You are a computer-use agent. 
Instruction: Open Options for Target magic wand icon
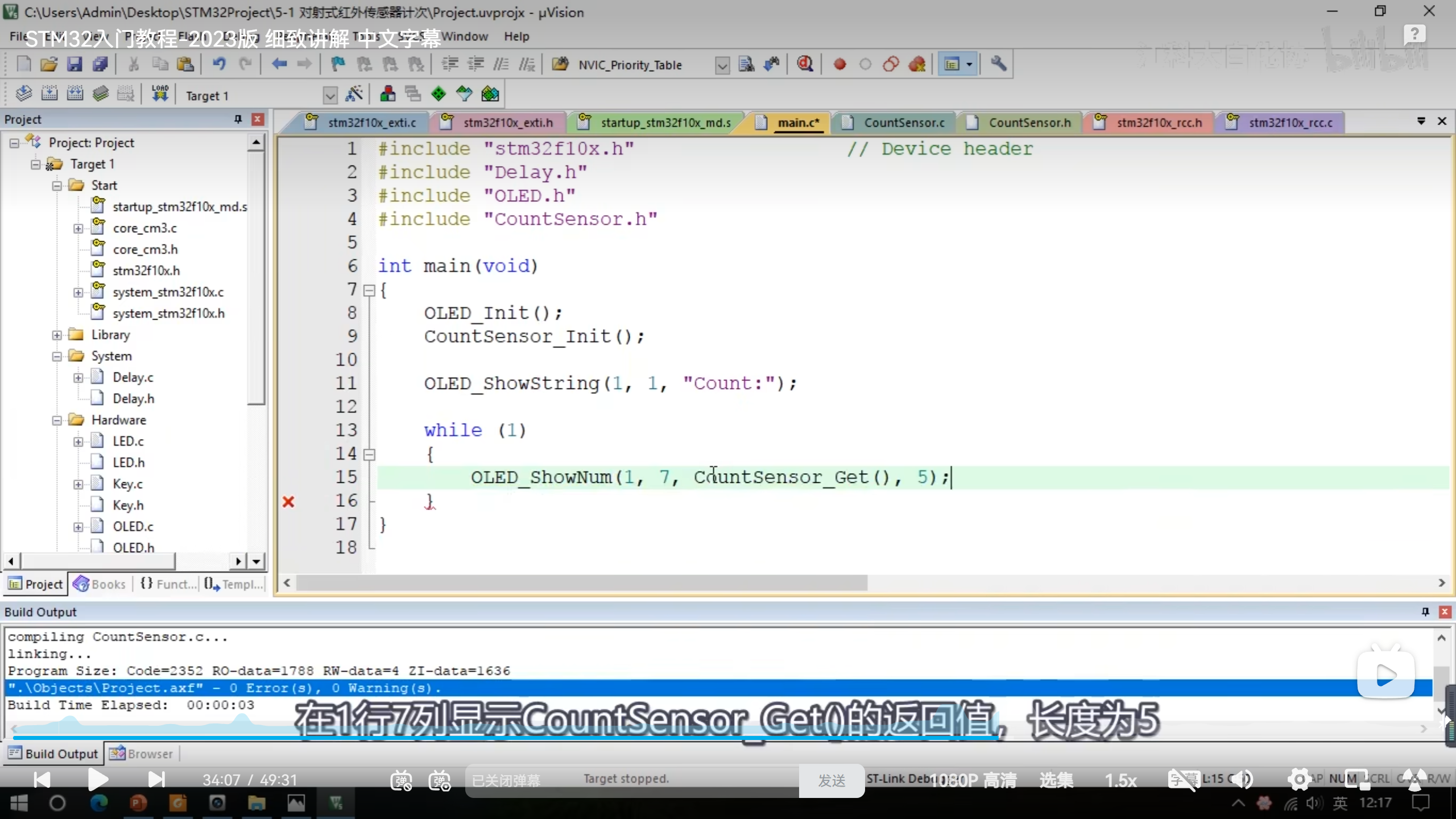354,94
